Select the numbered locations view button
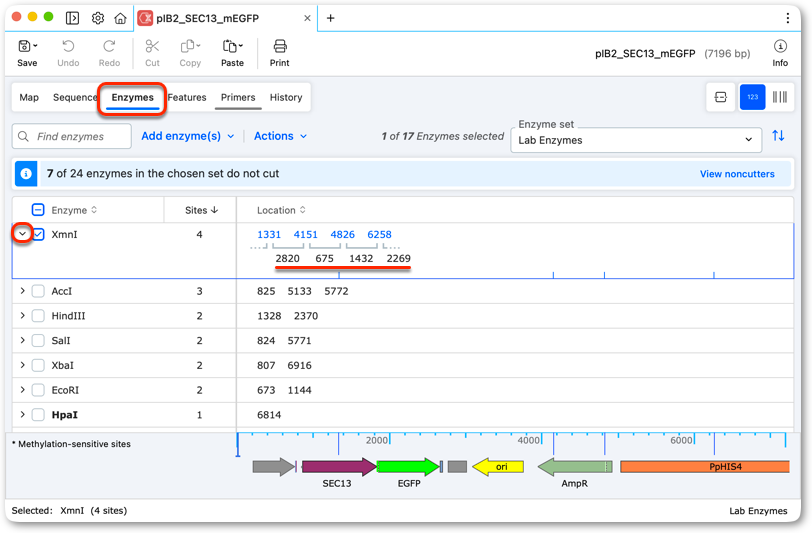Screen dimensions: 812x533 [752, 97]
